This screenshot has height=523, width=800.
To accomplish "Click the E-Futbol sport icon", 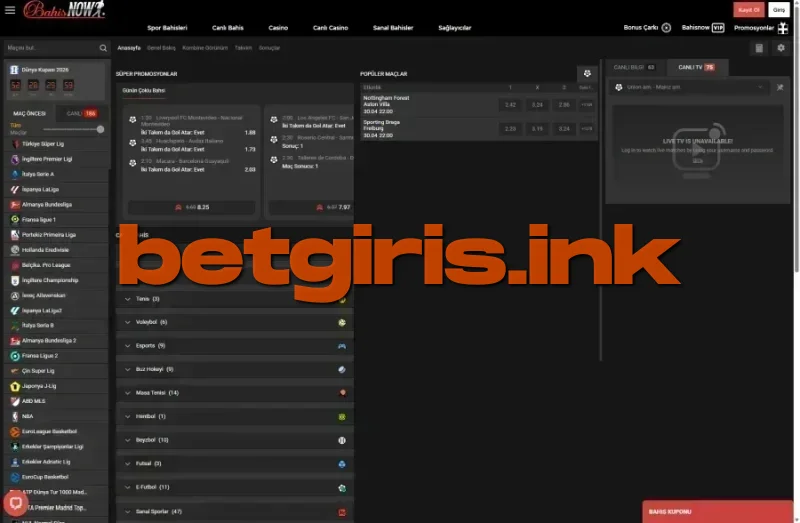I will click(342, 488).
